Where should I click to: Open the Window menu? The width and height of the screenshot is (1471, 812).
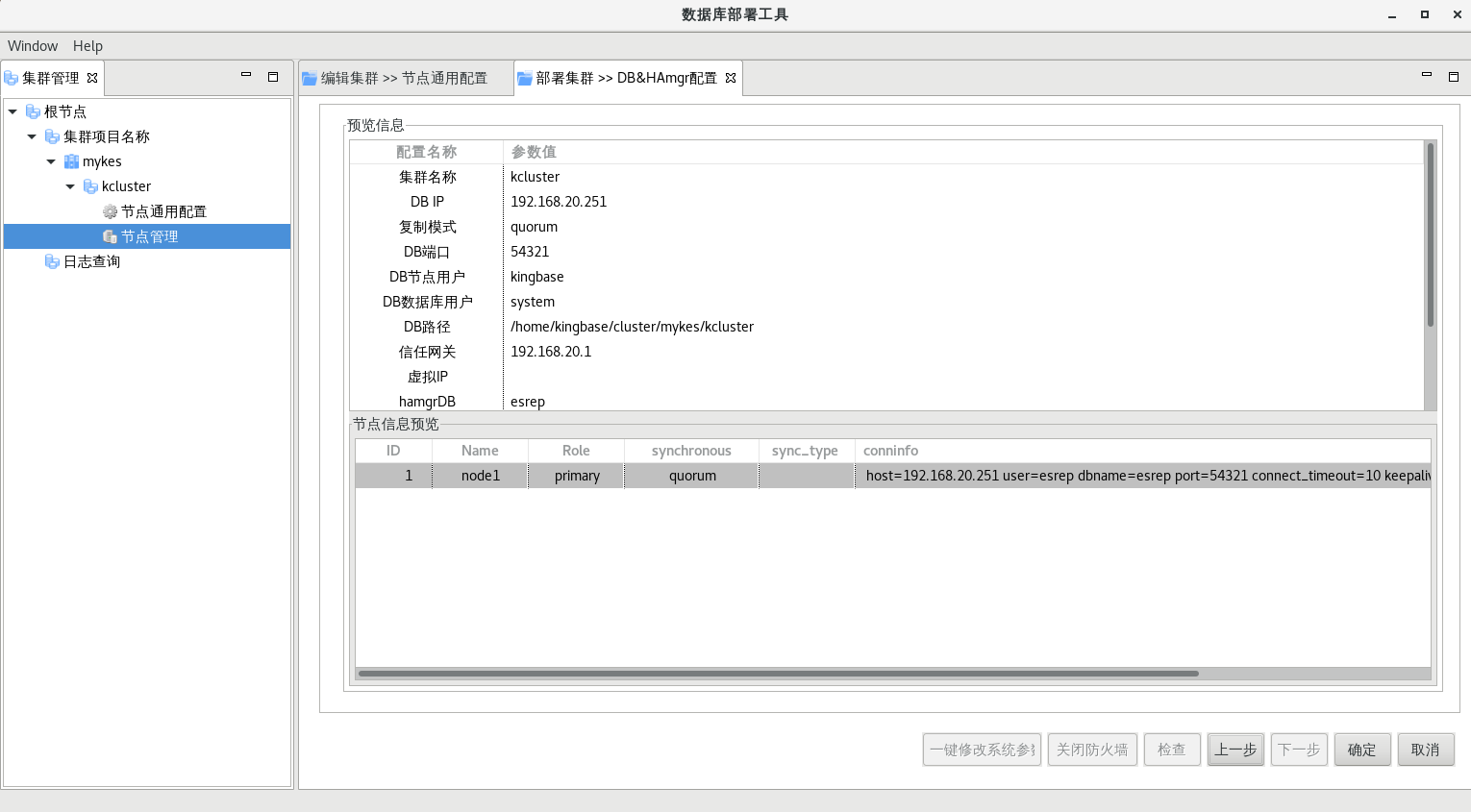pos(33,46)
